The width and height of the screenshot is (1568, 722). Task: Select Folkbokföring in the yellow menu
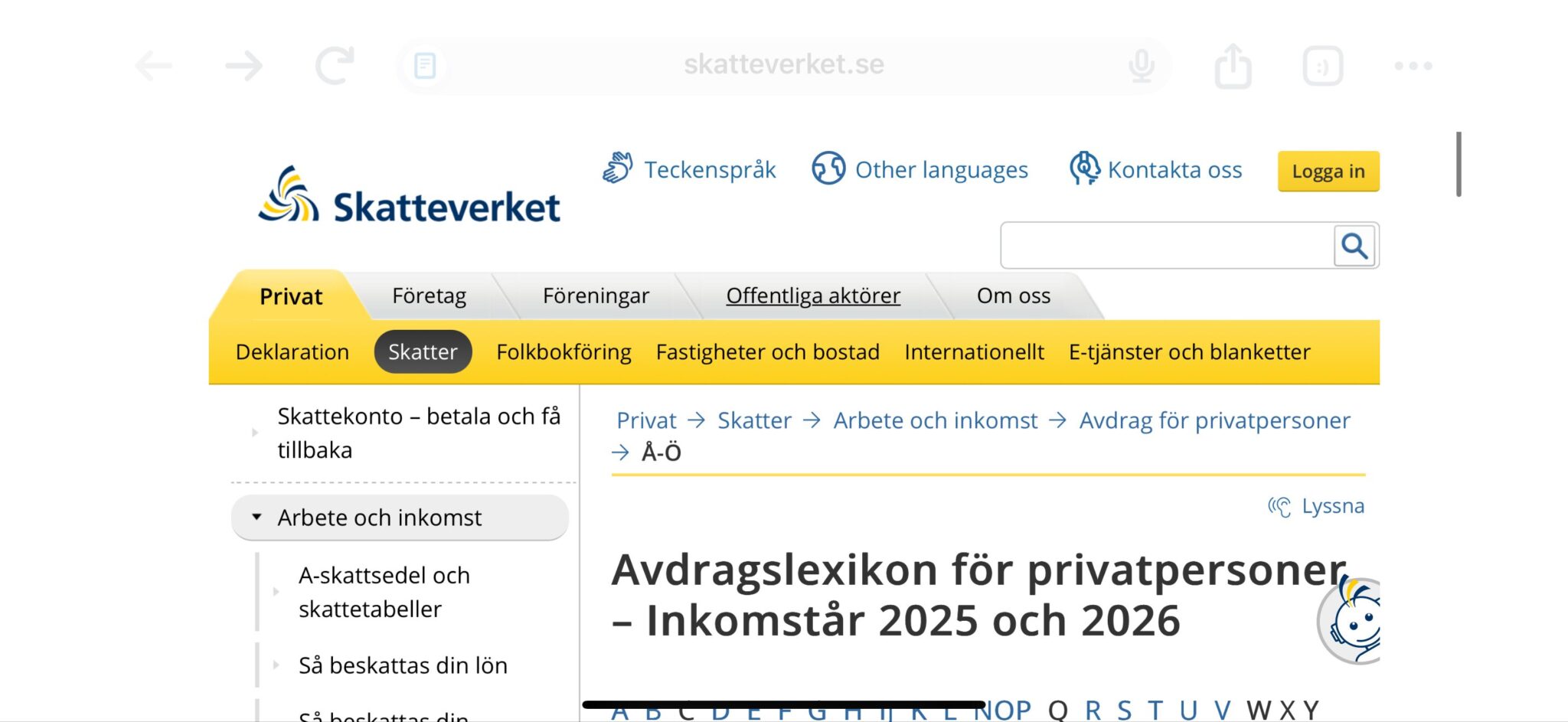tap(563, 352)
